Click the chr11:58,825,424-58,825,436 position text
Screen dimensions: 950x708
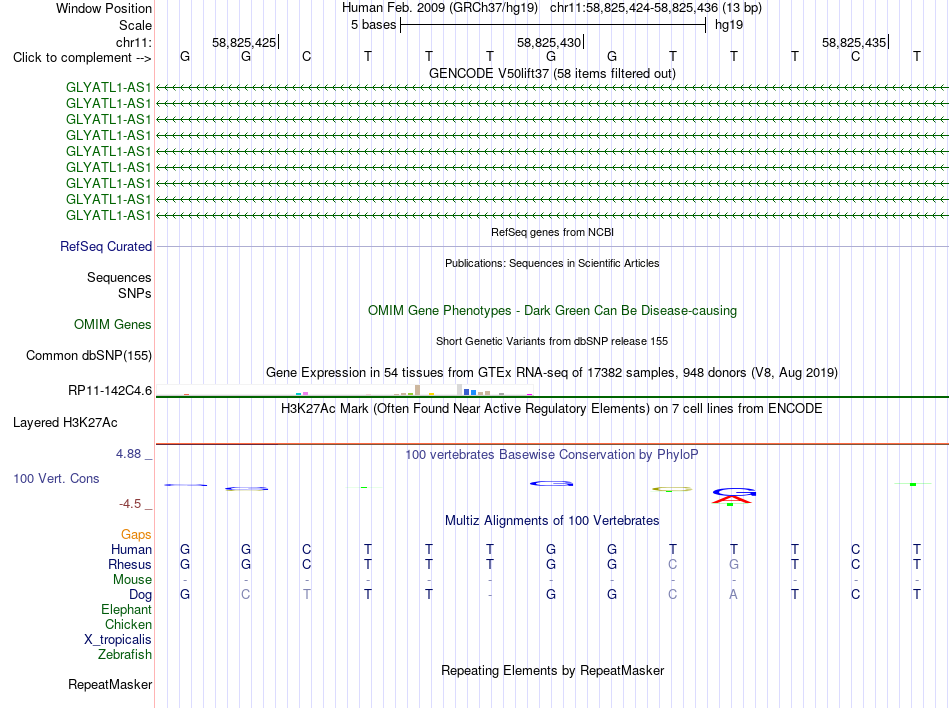tap(634, 8)
